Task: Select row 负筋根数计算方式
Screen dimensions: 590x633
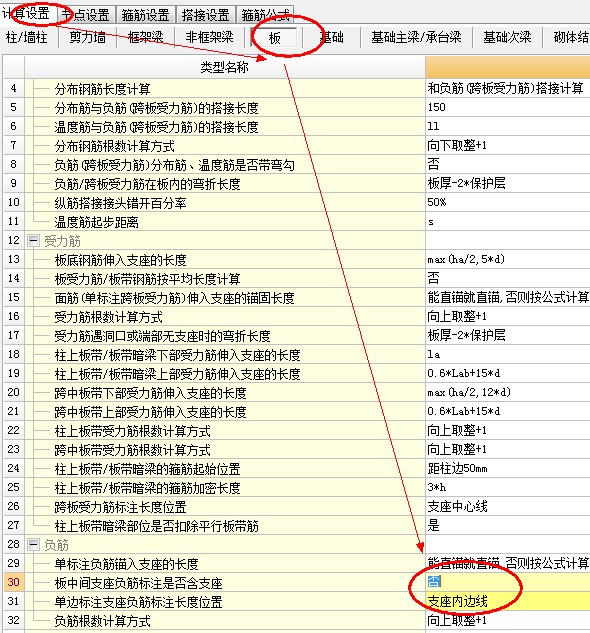Action: 225,620
